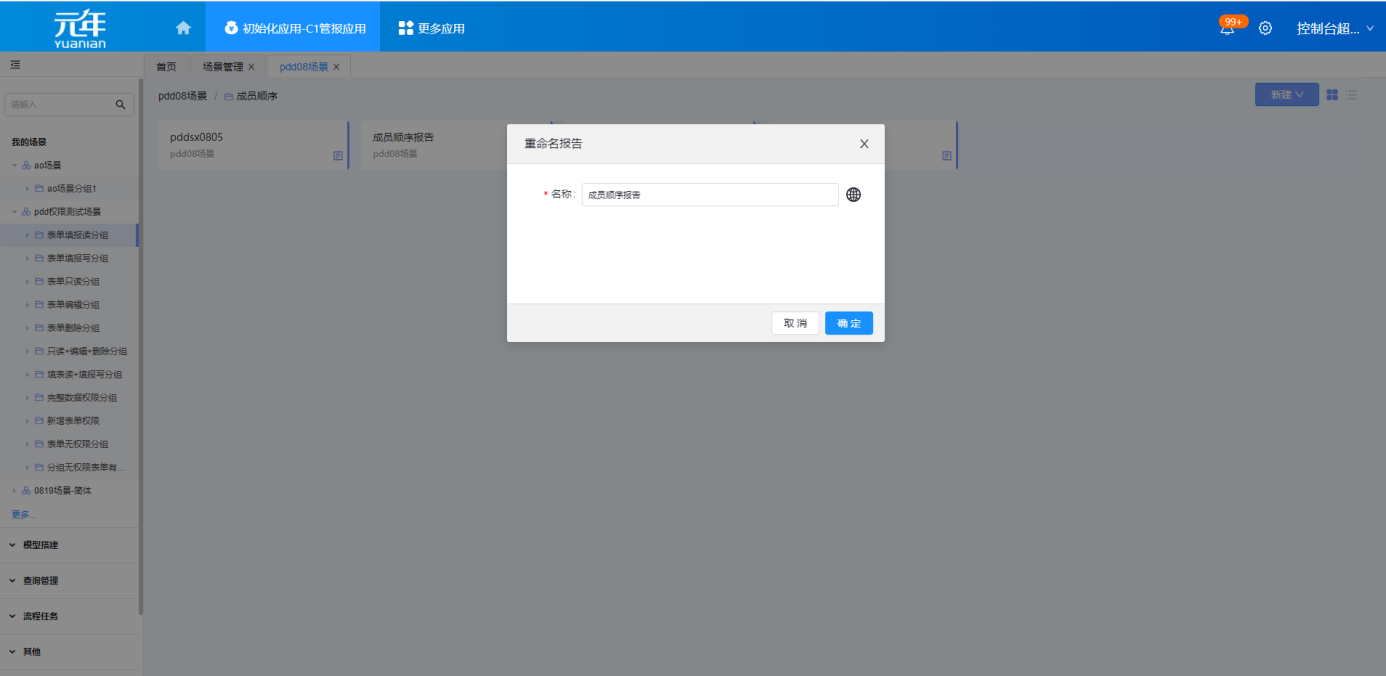Expand the 模型搭建 sidebar section
Screen dimensions: 1386x676
coord(40,545)
